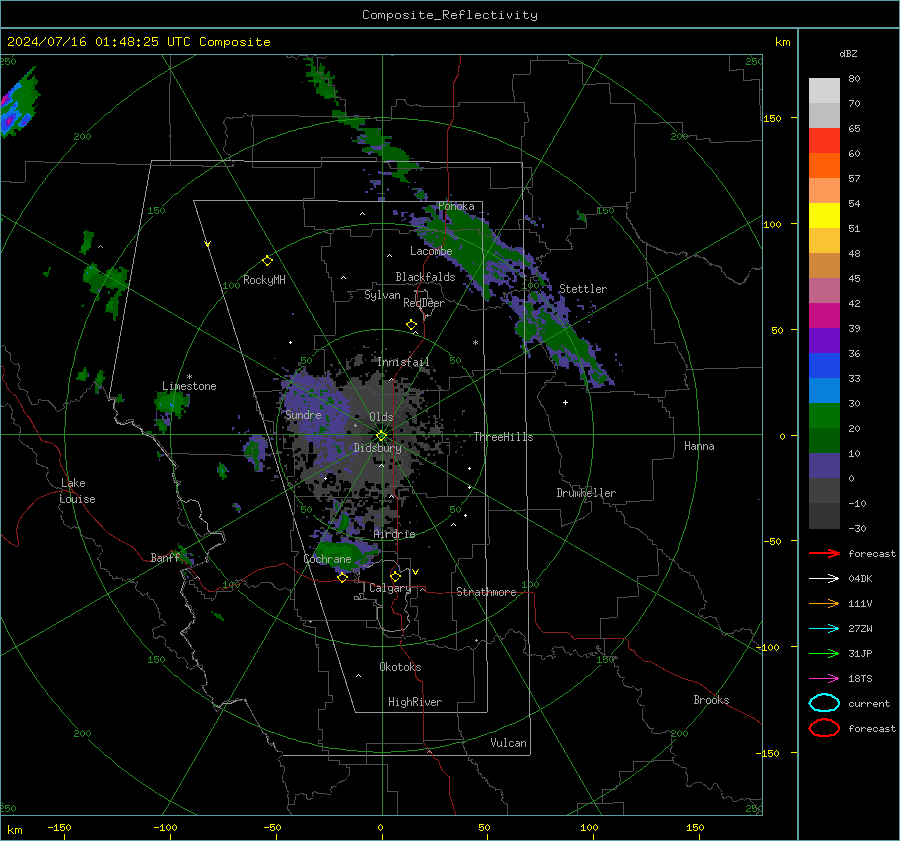Click the orange 111V arrow icon
The height and width of the screenshot is (841, 900).
tap(824, 603)
